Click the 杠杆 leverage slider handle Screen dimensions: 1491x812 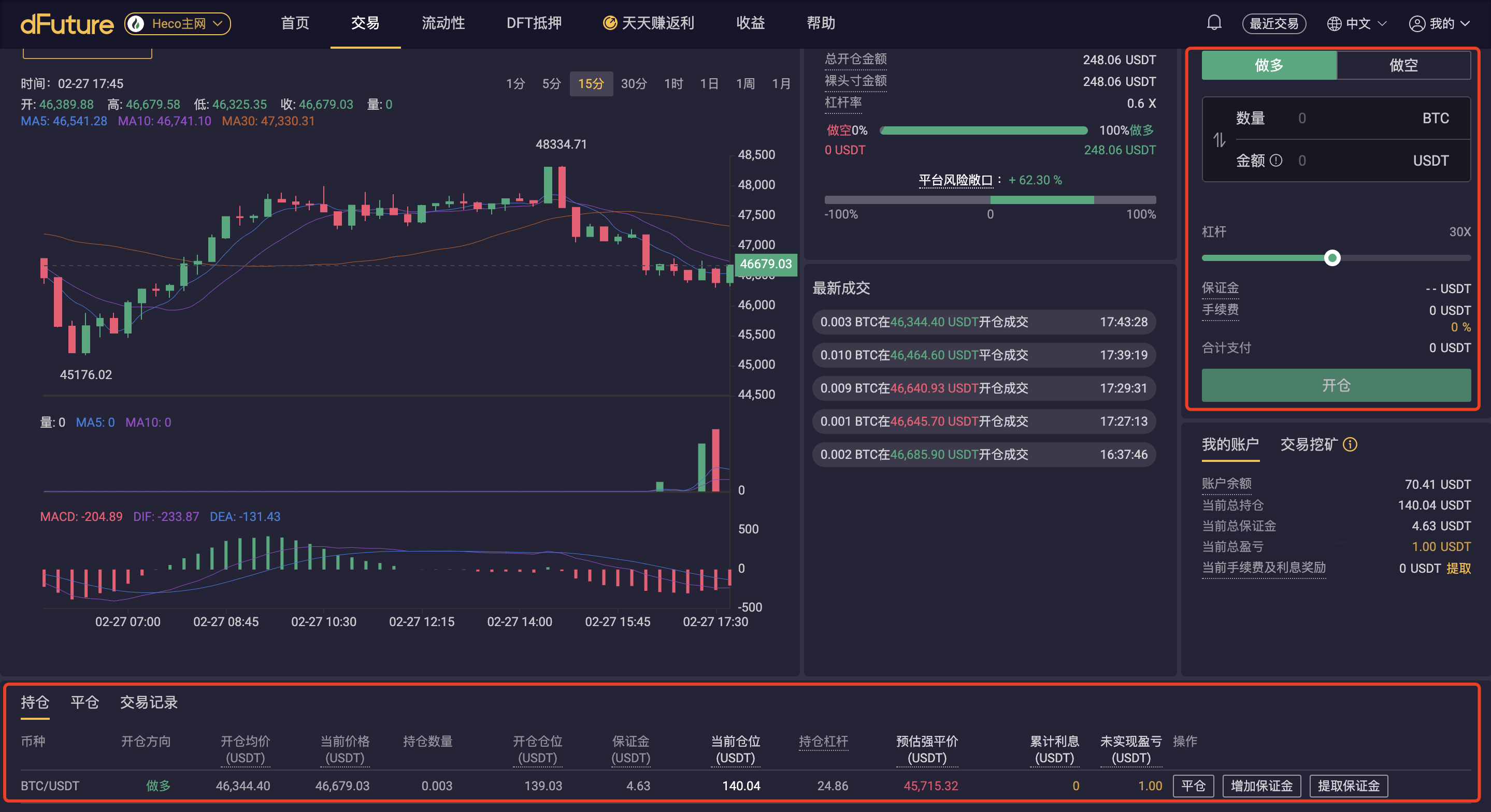coord(1332,258)
